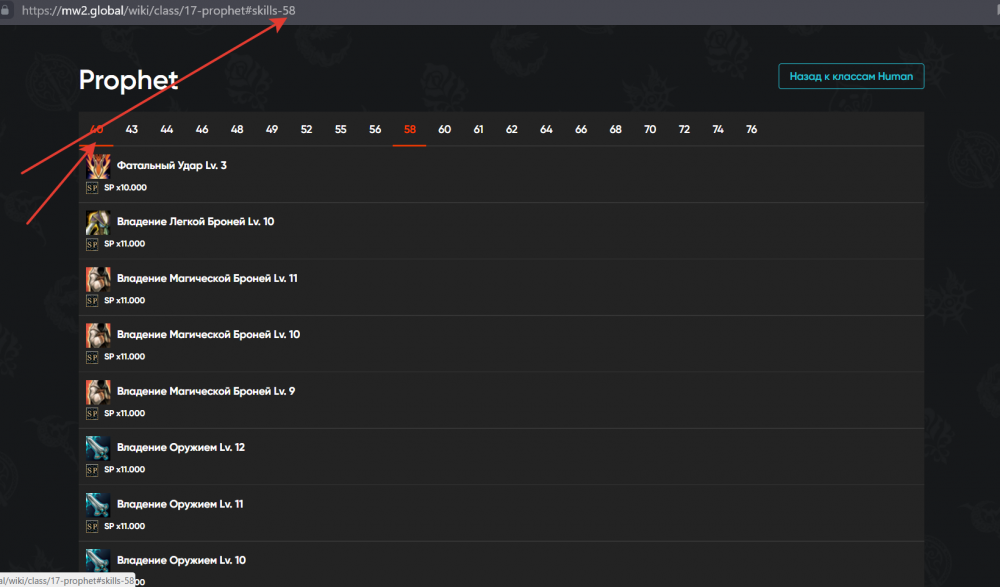
Task: Go to the level 40 tab
Action: tap(96, 130)
